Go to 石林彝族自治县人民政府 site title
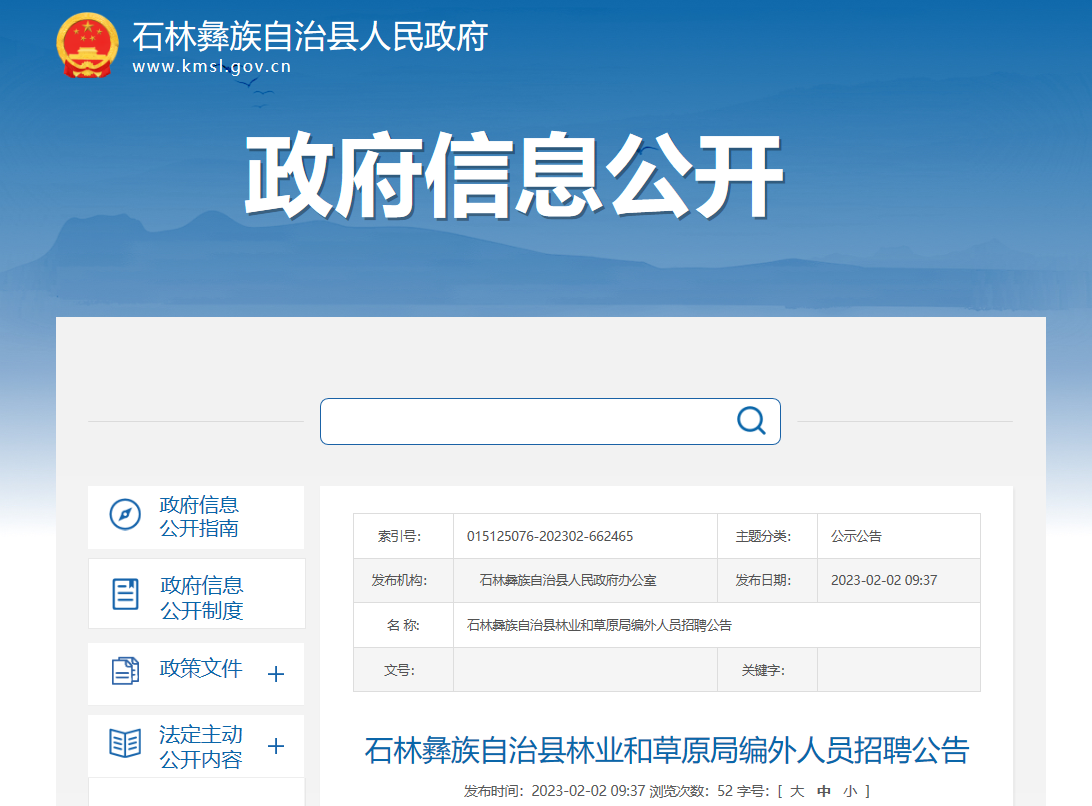The height and width of the screenshot is (806, 1092). 310,37
